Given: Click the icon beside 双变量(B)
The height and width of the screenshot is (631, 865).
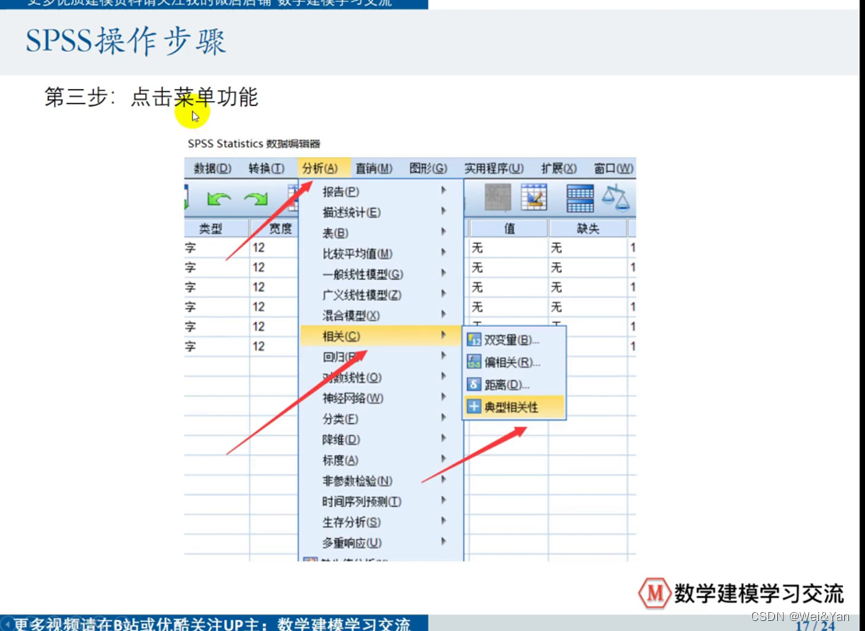Looking at the screenshot, I should click(x=474, y=340).
